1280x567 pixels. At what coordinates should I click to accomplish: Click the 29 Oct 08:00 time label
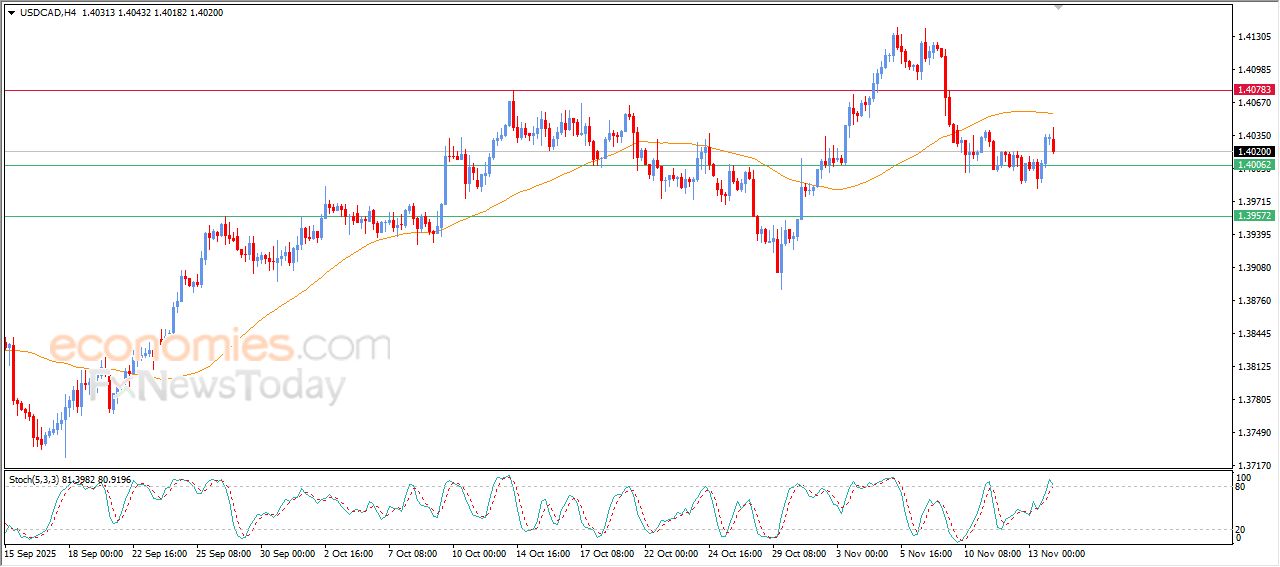(x=800, y=553)
